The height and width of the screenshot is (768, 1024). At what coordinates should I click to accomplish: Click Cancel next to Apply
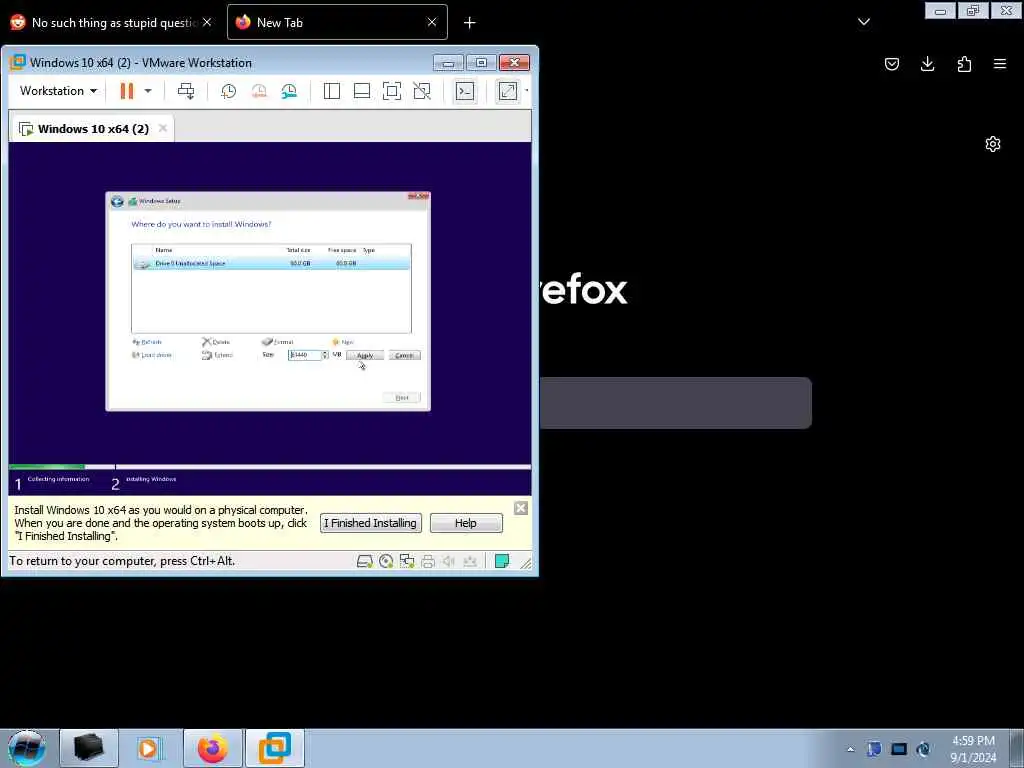404,355
